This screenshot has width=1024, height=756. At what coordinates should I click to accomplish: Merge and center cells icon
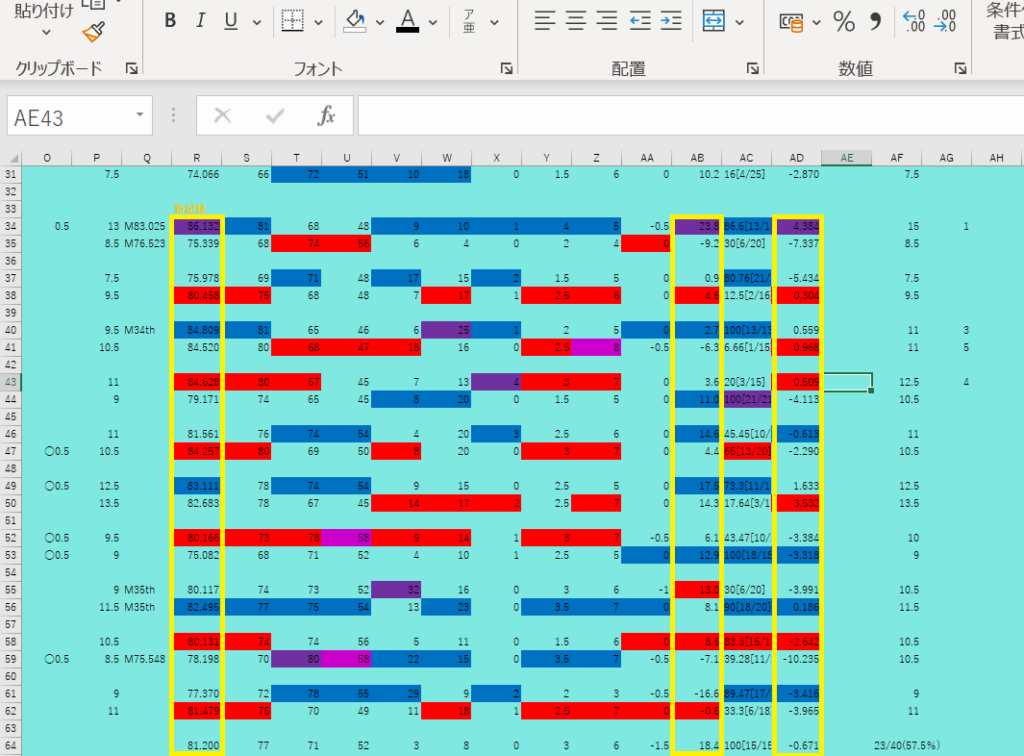(x=713, y=21)
